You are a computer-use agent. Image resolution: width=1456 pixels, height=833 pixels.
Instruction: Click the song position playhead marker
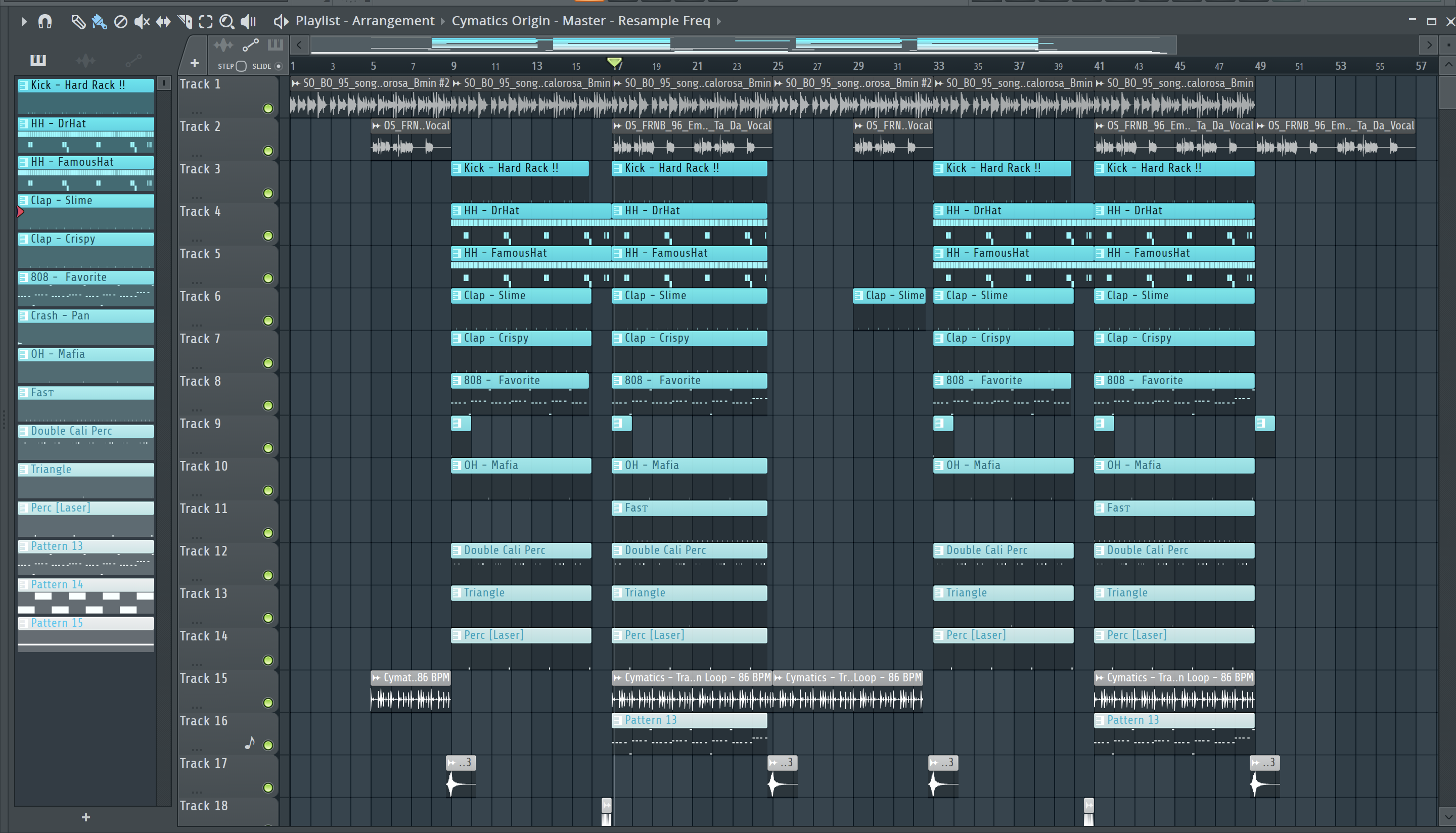[x=614, y=62]
